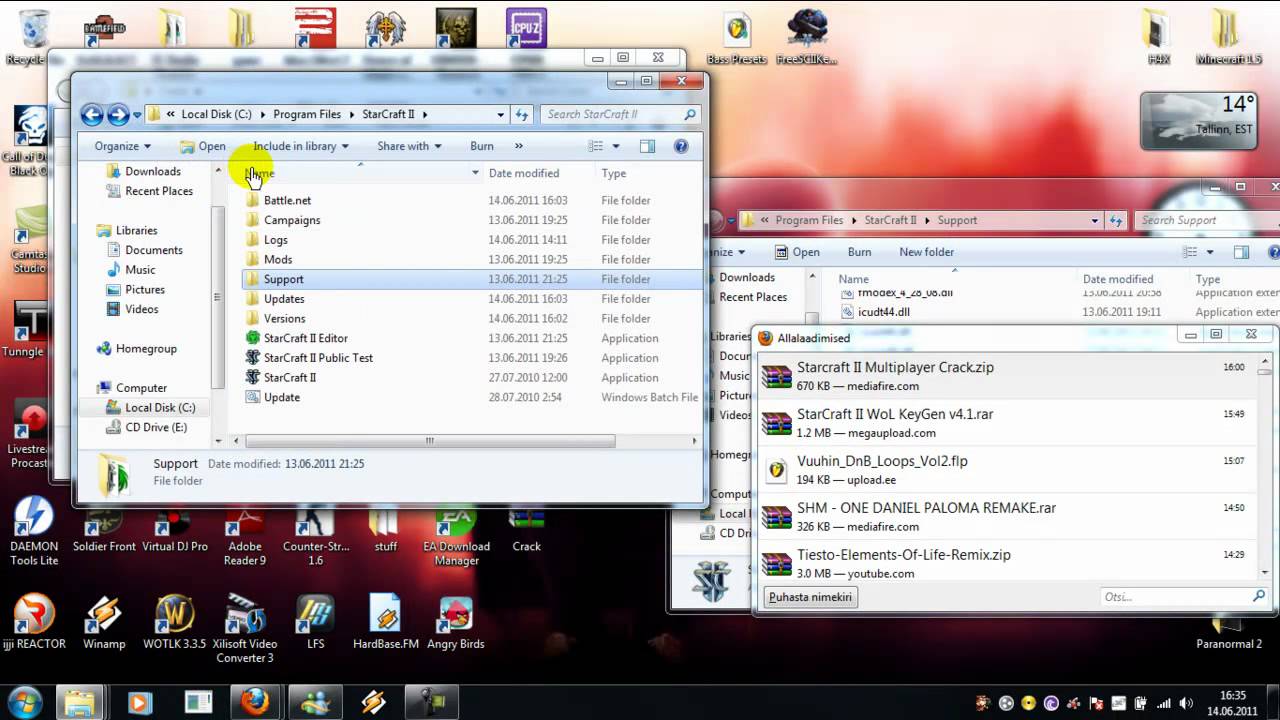Open the Windows Start button
Screen dimensions: 1280x720
[24, 702]
